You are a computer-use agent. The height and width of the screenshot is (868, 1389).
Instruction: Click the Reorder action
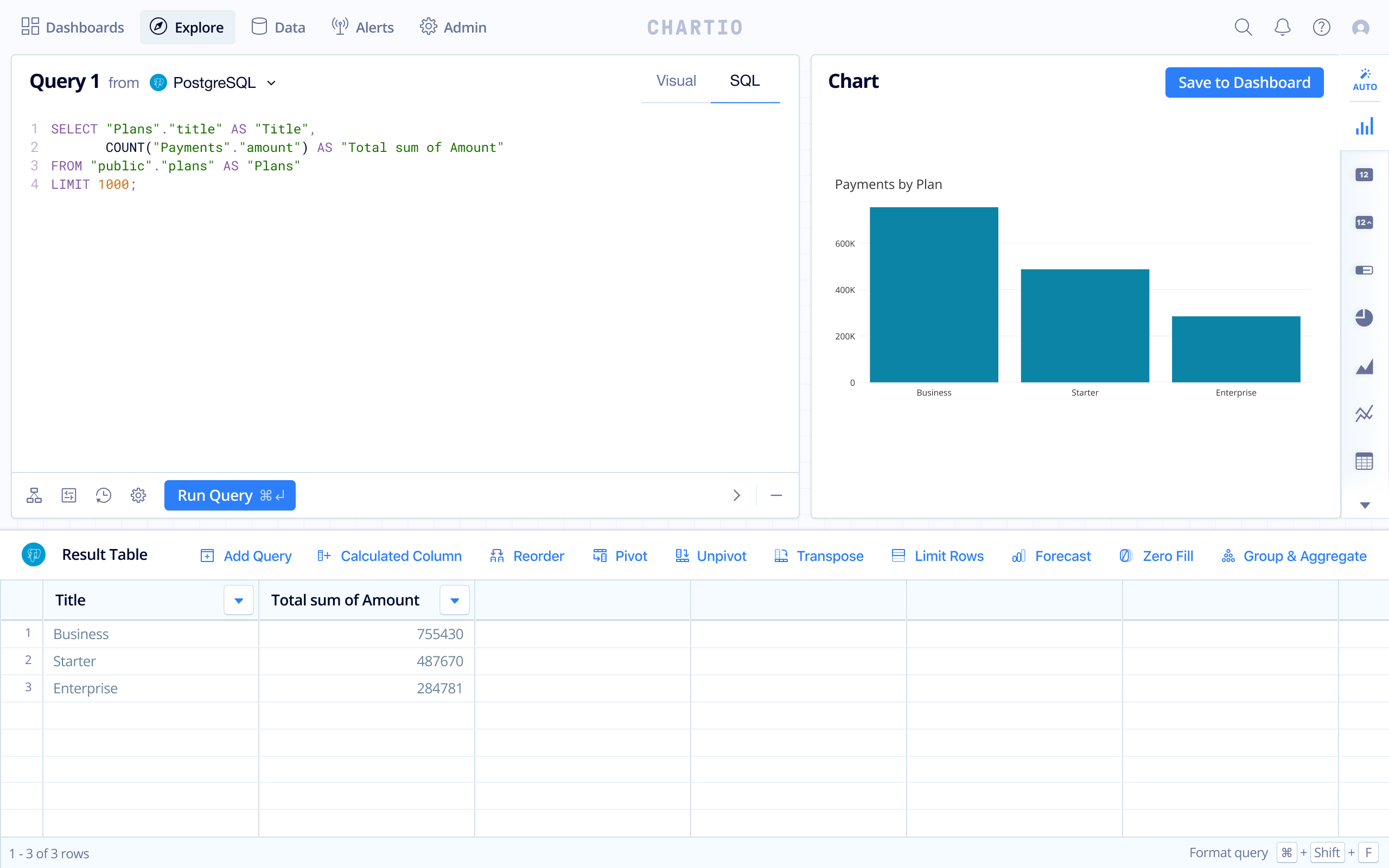[527, 556]
